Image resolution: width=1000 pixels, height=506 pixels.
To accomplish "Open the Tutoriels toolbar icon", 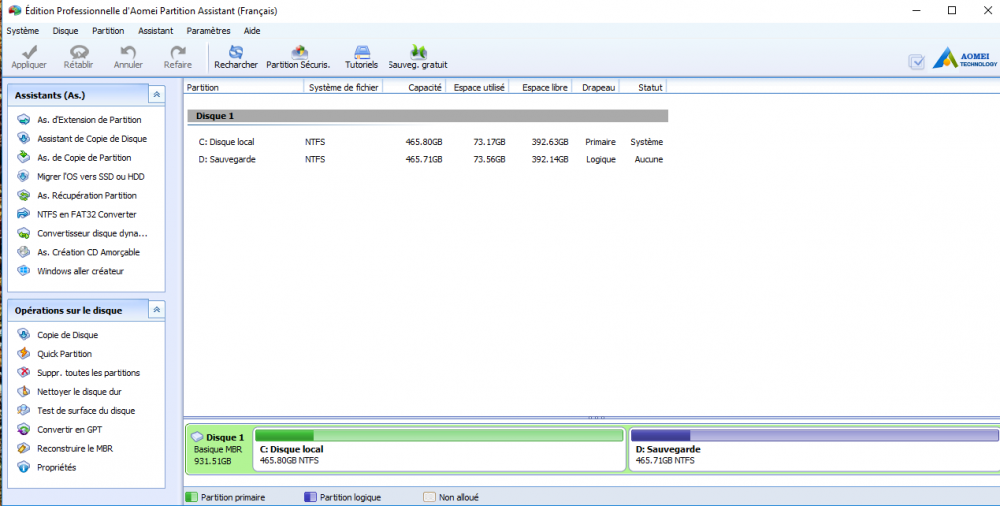I will point(362,52).
